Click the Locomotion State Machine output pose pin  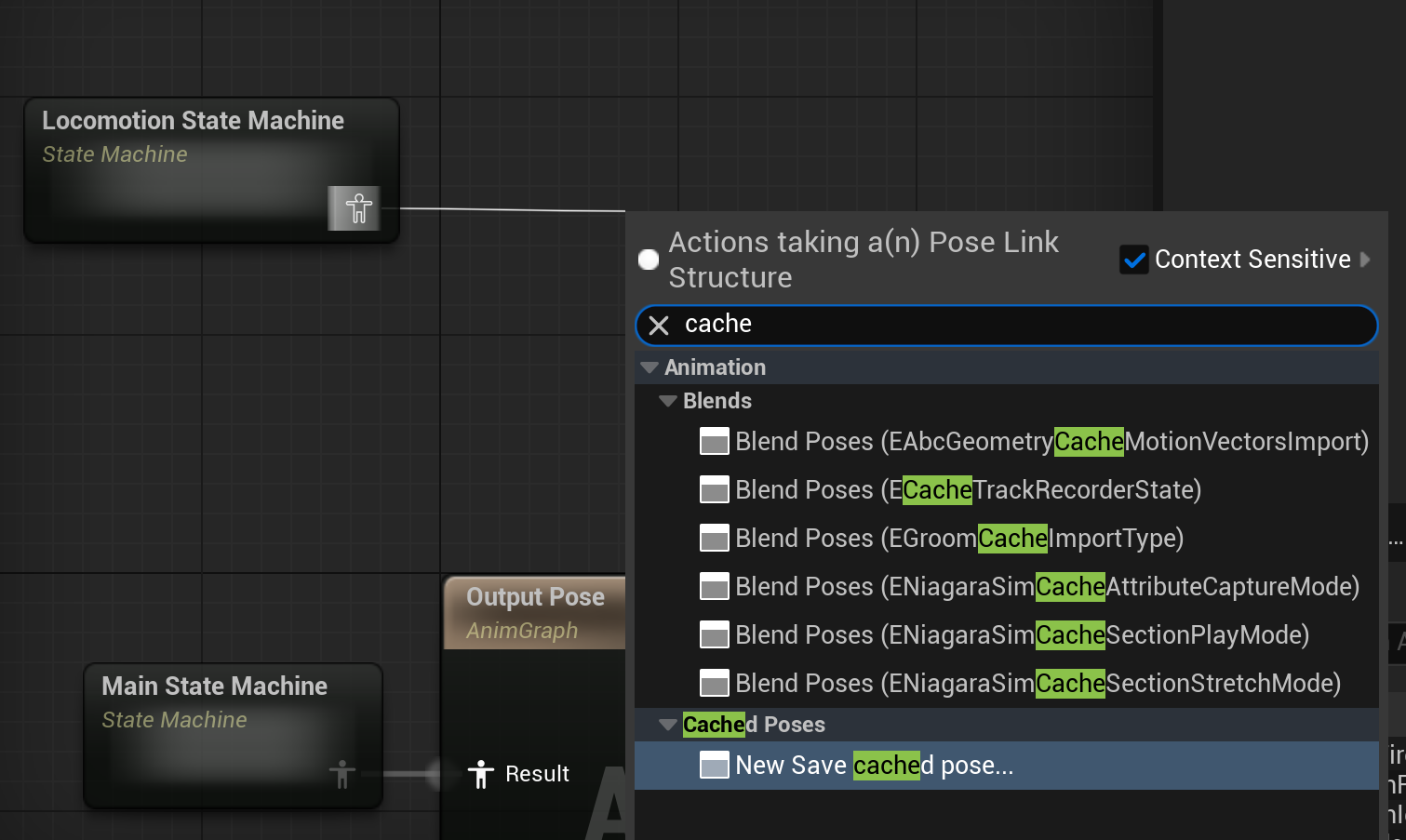coord(358,208)
